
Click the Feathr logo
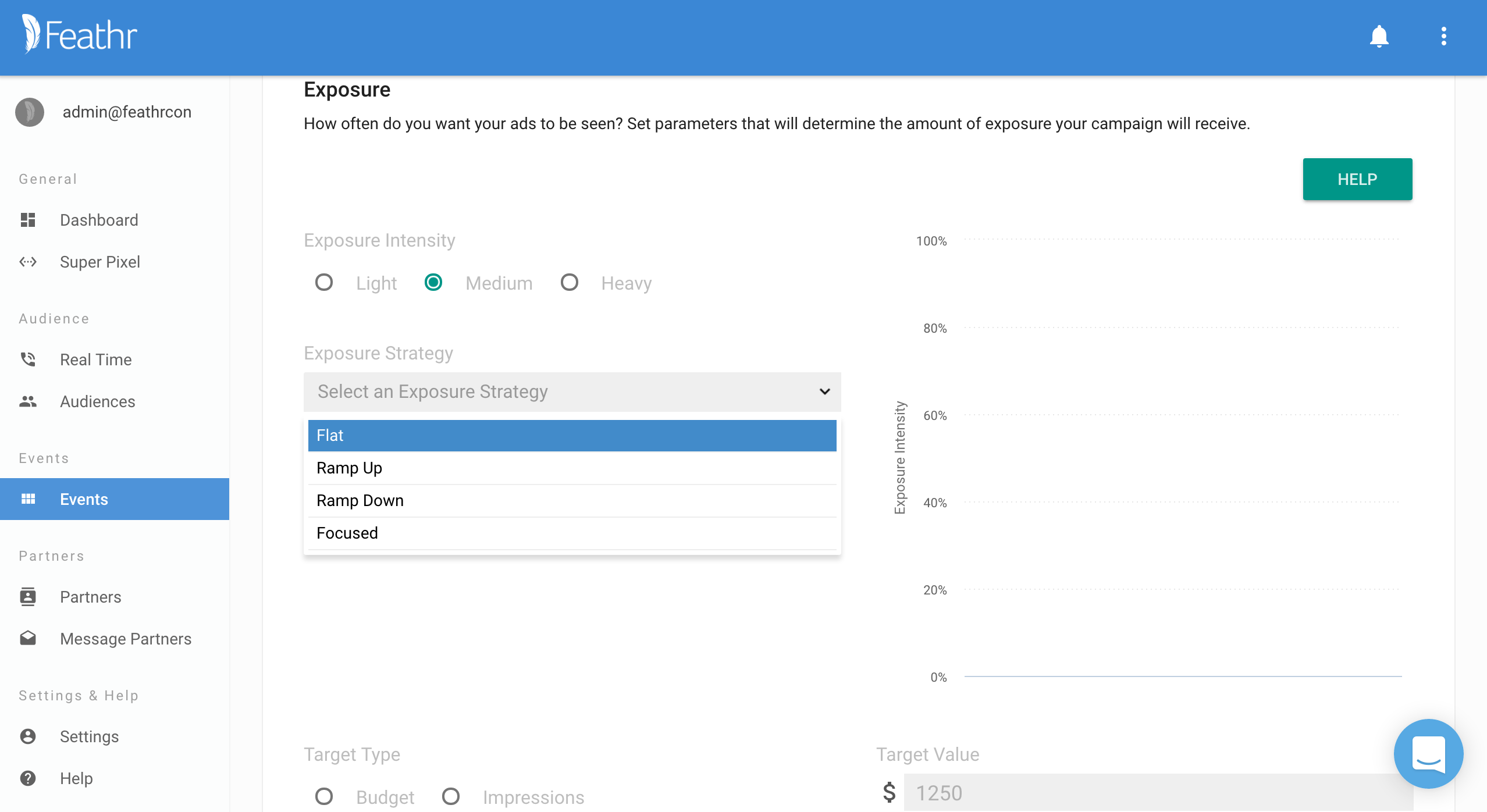click(79, 34)
